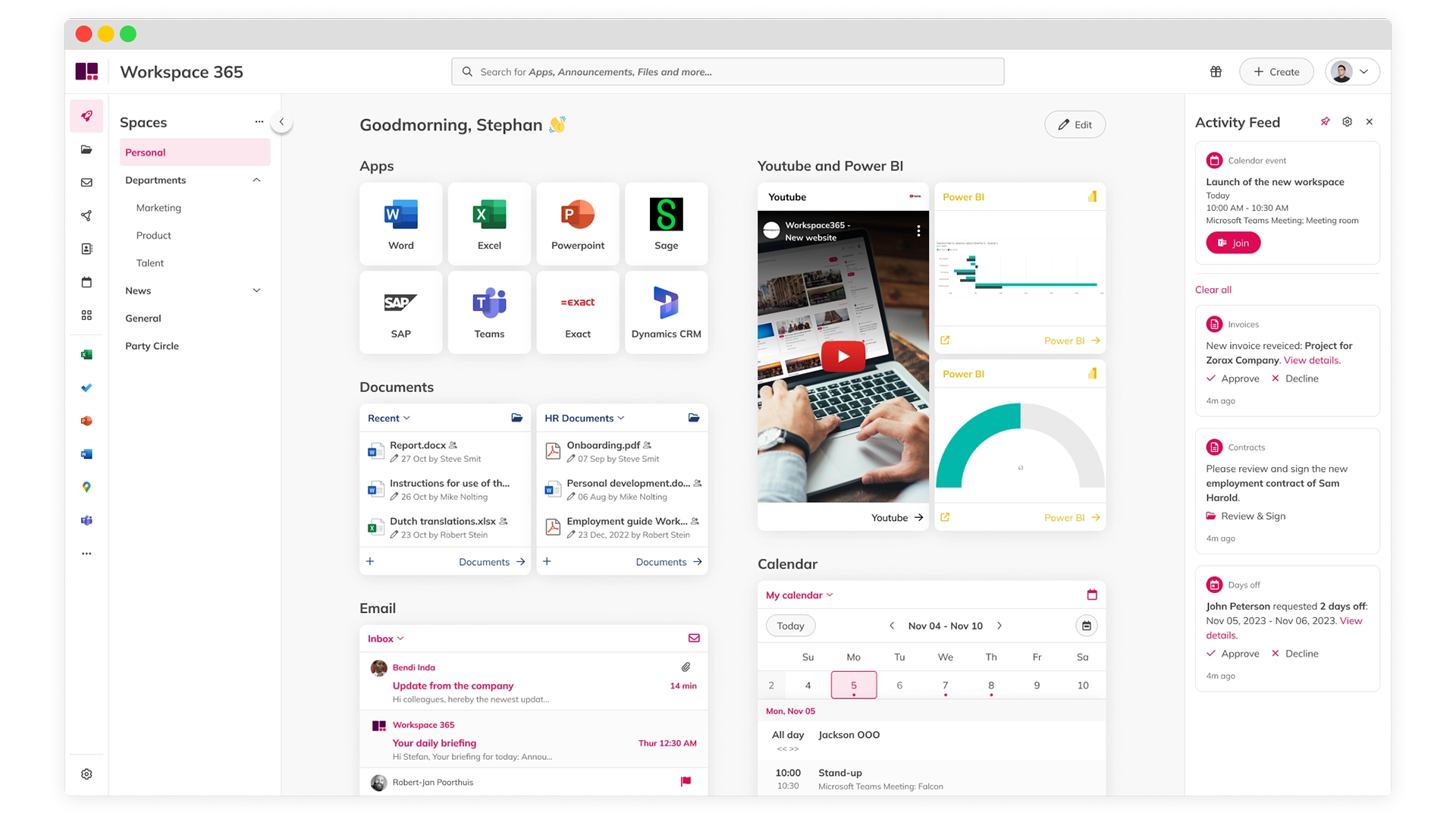
Task: Click the calendar icon in left sidebar
Action: click(x=86, y=282)
